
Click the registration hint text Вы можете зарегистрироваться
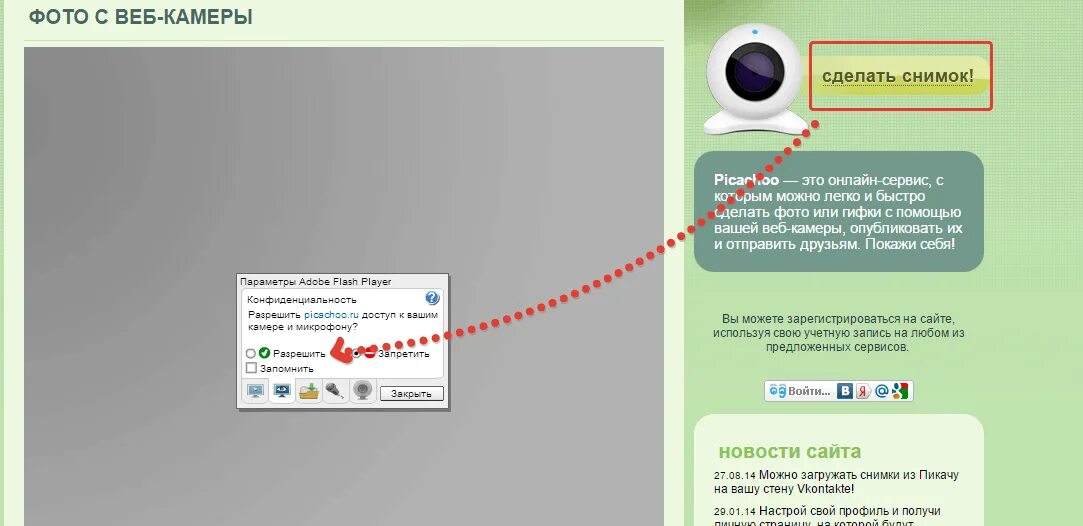pyautogui.click(x=838, y=333)
